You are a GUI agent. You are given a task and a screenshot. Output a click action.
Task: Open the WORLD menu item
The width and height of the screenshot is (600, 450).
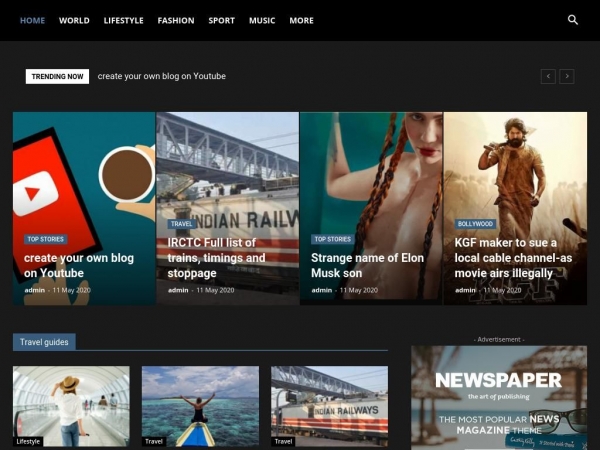74,21
